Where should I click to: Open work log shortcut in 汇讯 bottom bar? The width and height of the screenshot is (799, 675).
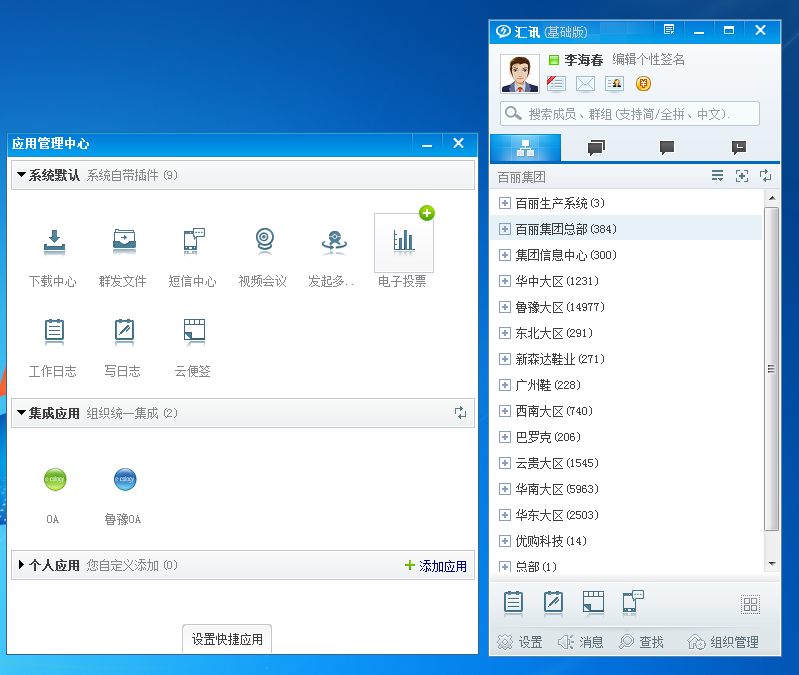(x=513, y=603)
